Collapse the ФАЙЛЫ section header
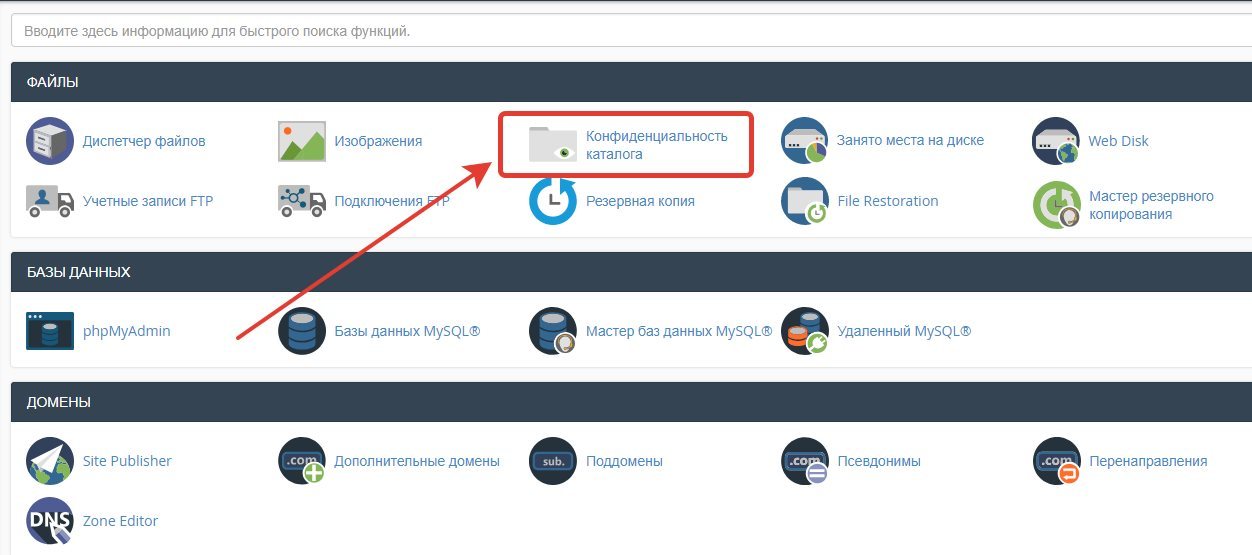Image resolution: width=1252 pixels, height=555 pixels. tap(631, 82)
